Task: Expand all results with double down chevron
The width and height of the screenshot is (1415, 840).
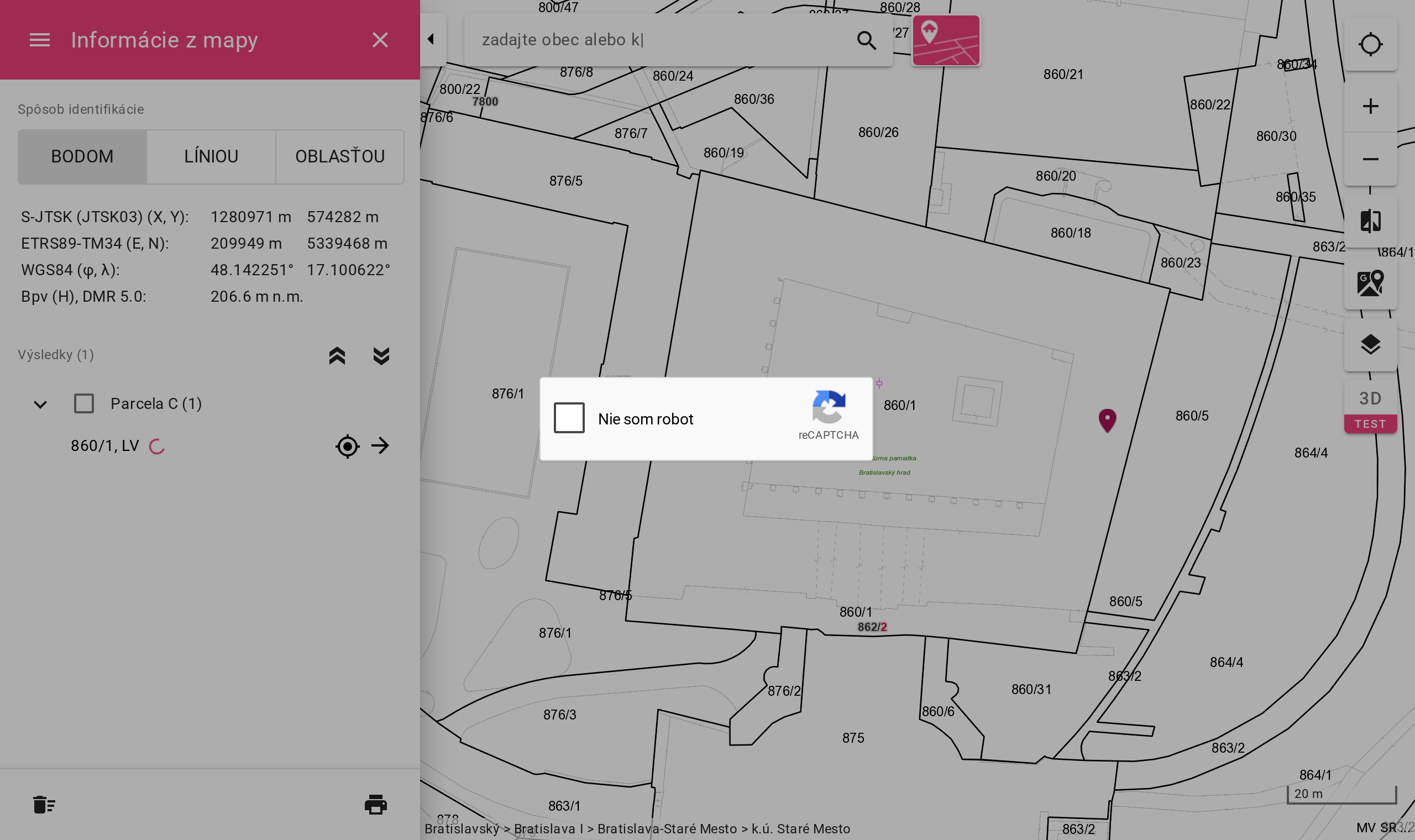Action: (x=381, y=355)
